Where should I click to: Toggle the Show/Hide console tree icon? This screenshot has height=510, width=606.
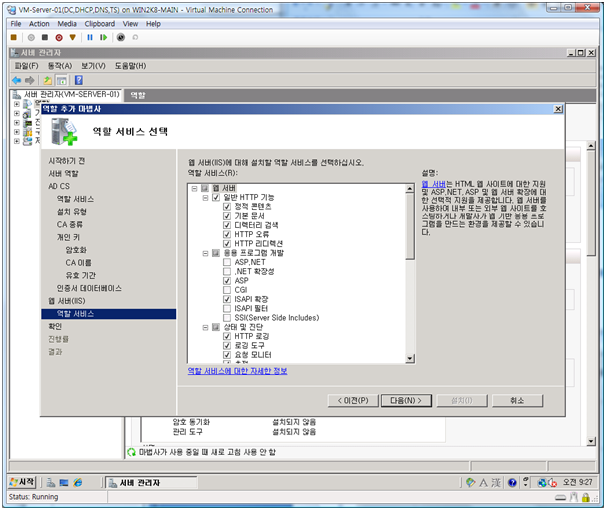point(61,80)
